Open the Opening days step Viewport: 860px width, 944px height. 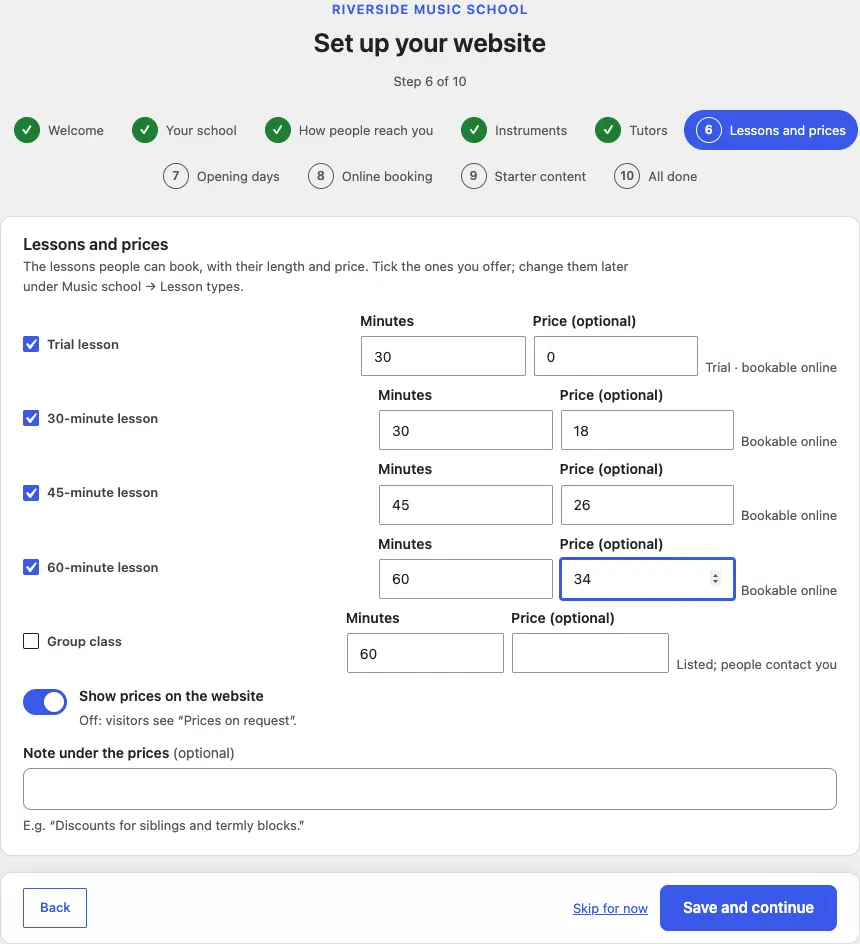click(221, 176)
